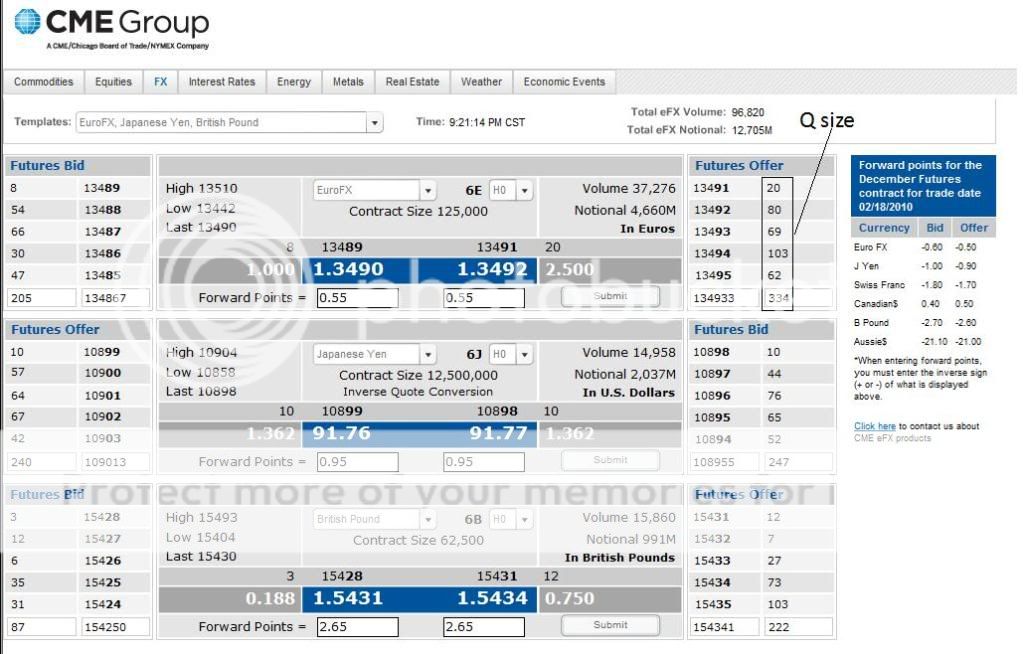Select Yen futures offer row 10901
This screenshot has height=654, width=1023.
click(x=78, y=396)
